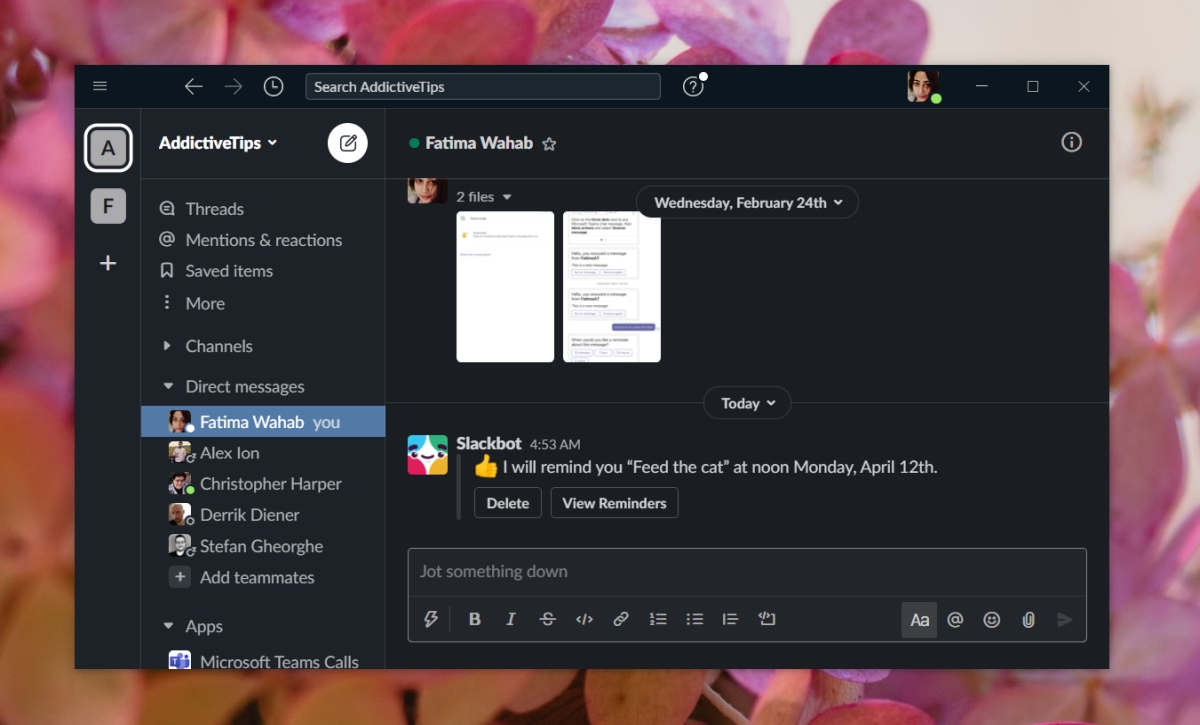
Task: Select Fatima Wahab direct message
Action: [x=263, y=422]
